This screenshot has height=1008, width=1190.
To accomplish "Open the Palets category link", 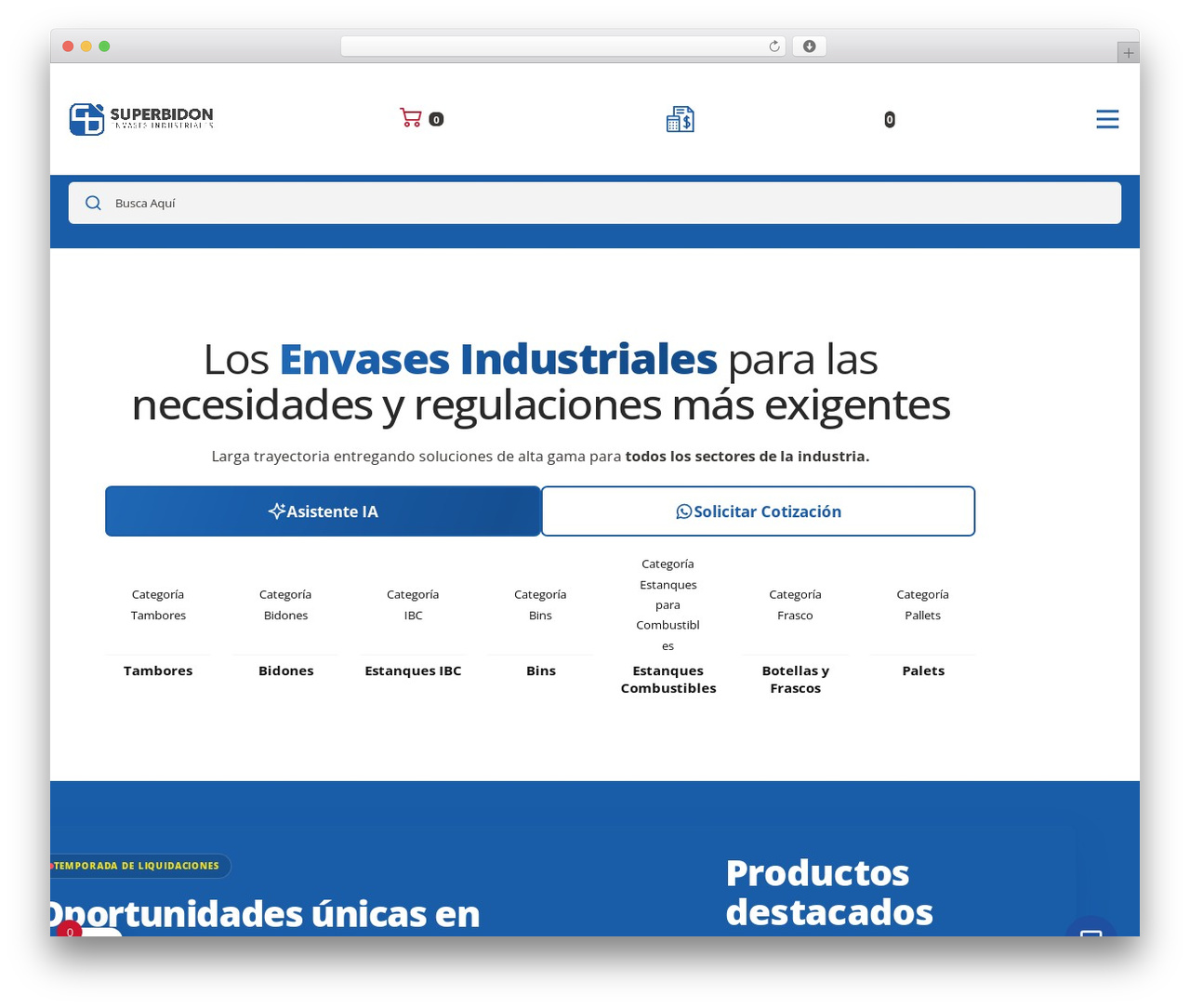I will pyautogui.click(x=923, y=670).
